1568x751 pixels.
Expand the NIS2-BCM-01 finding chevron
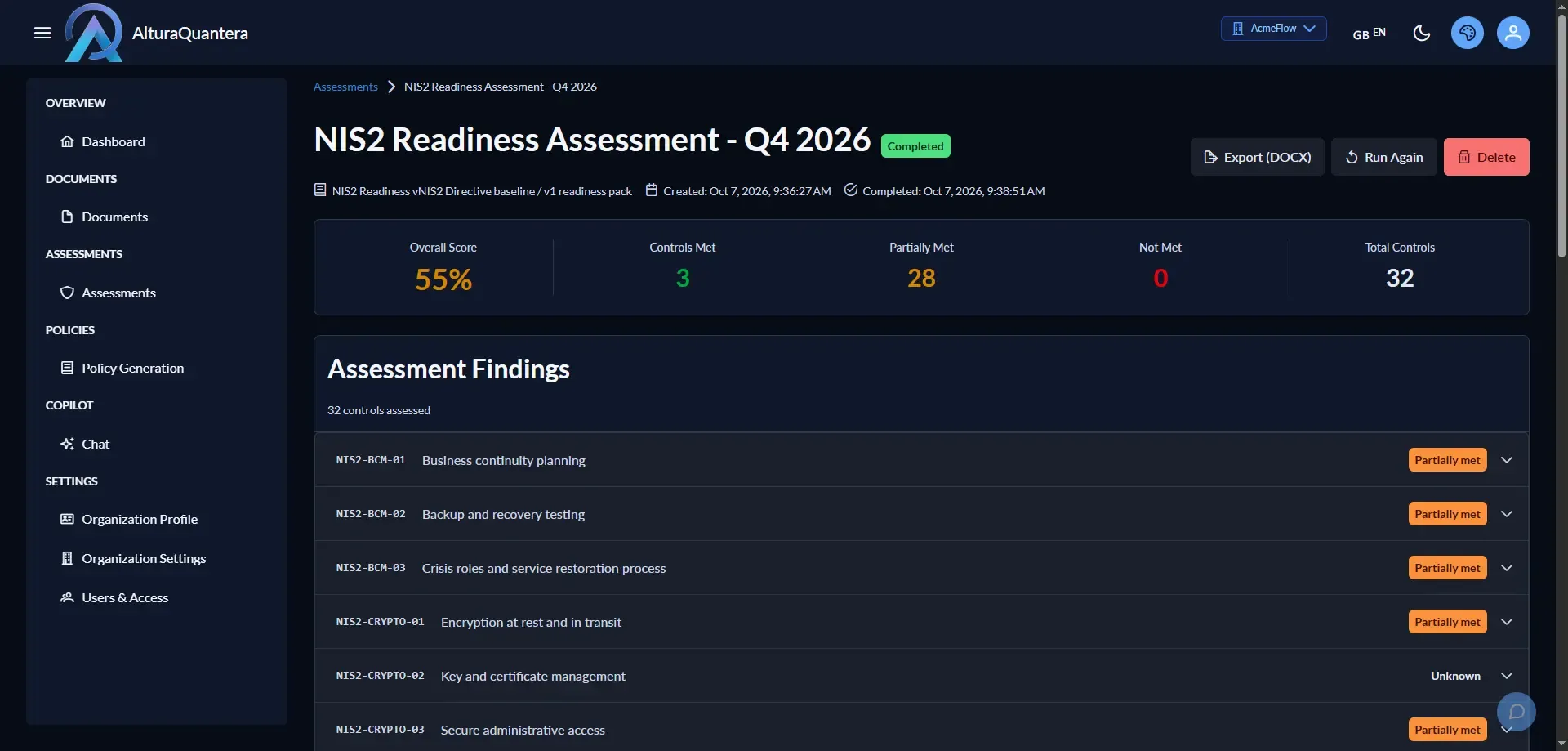(x=1507, y=460)
